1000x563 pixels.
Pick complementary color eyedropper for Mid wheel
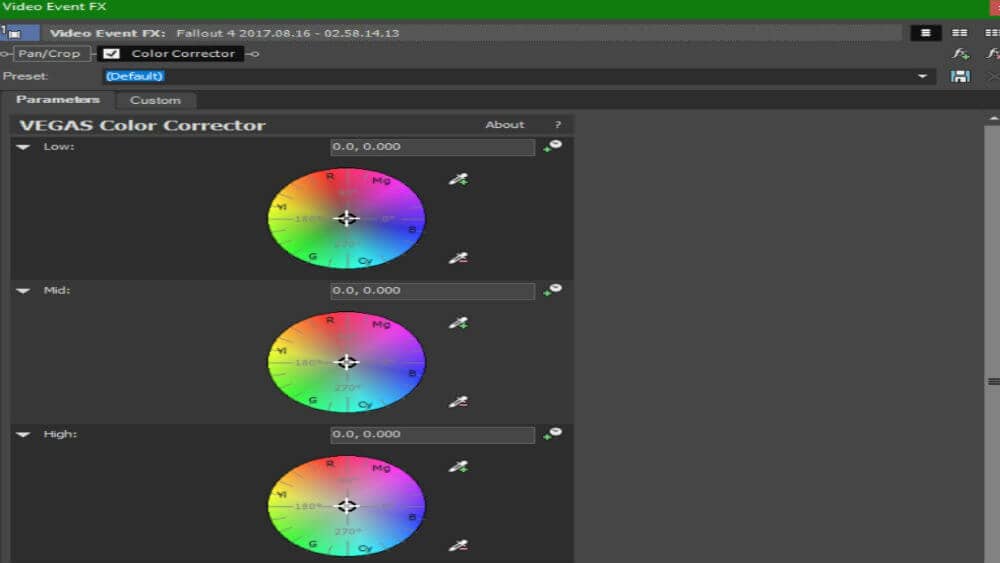pyautogui.click(x=458, y=402)
